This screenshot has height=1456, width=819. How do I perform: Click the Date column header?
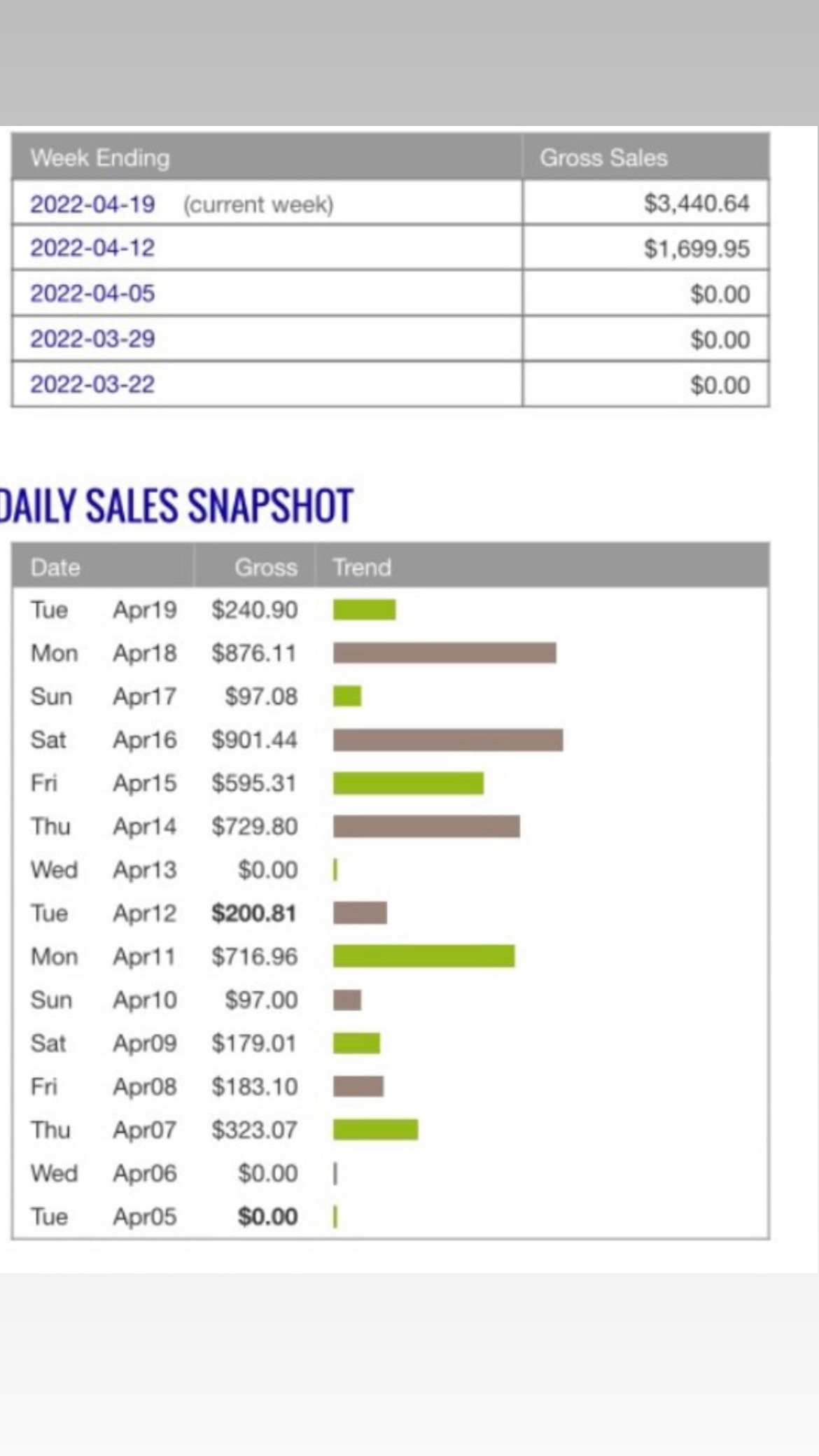pos(55,567)
